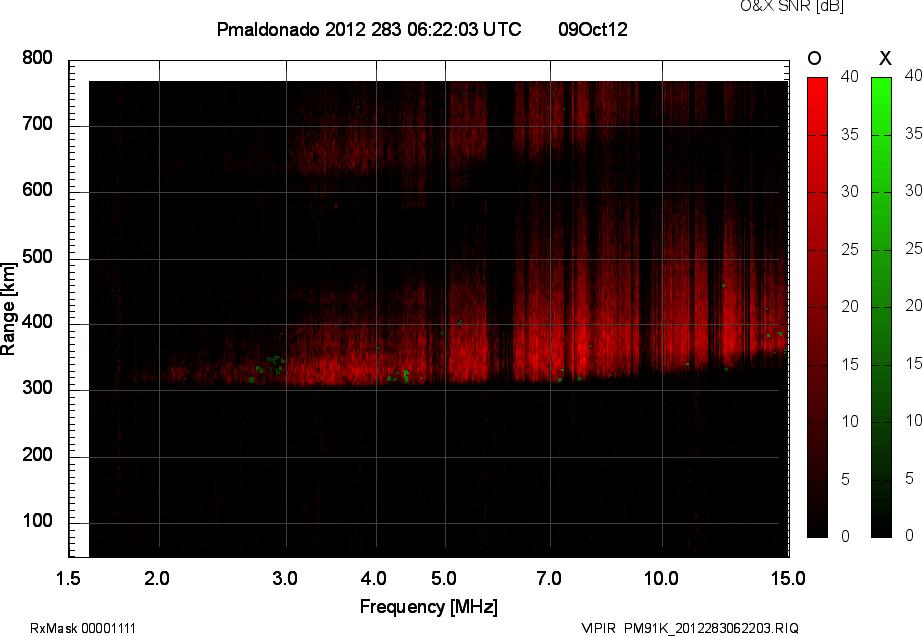
Task: Click the 700 range tick label
Action: 37,123
